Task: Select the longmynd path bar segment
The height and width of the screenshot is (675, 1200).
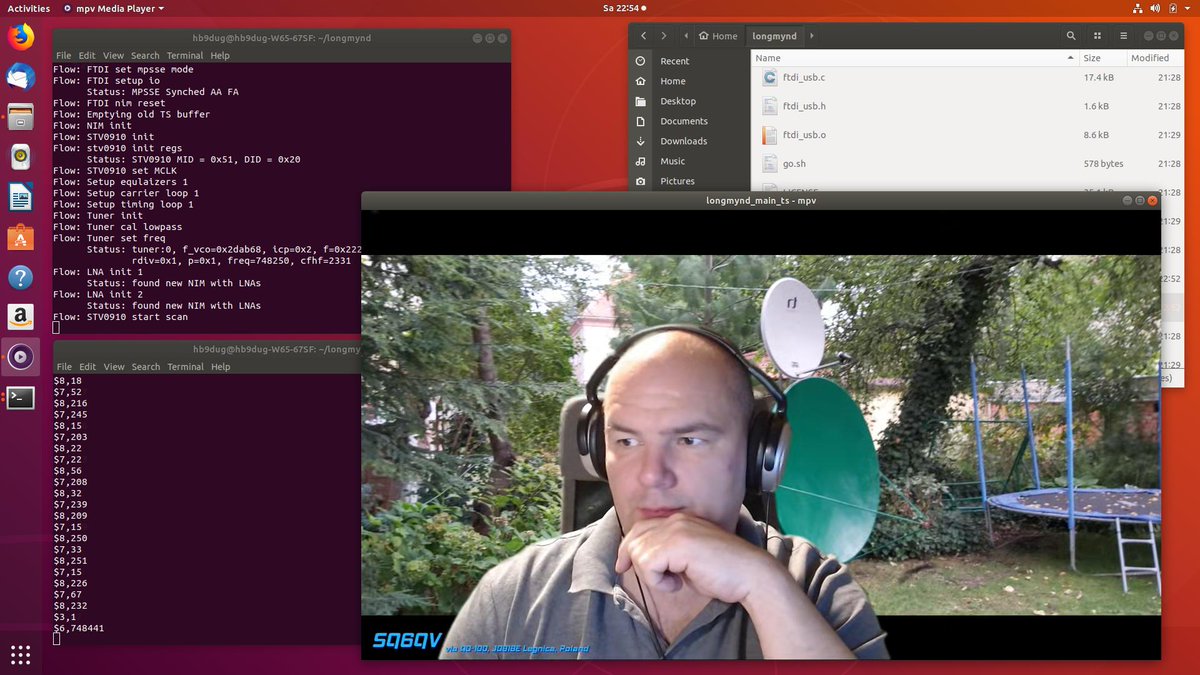Action: click(775, 36)
